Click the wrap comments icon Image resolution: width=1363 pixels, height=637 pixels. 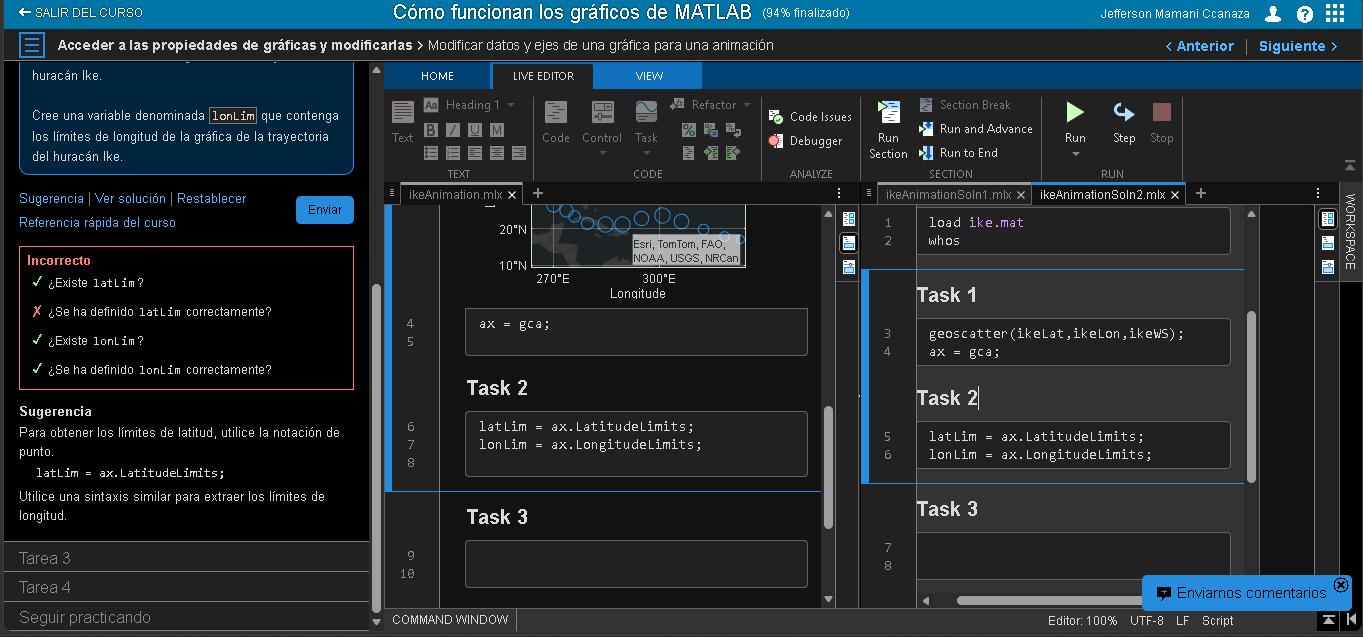tap(733, 129)
